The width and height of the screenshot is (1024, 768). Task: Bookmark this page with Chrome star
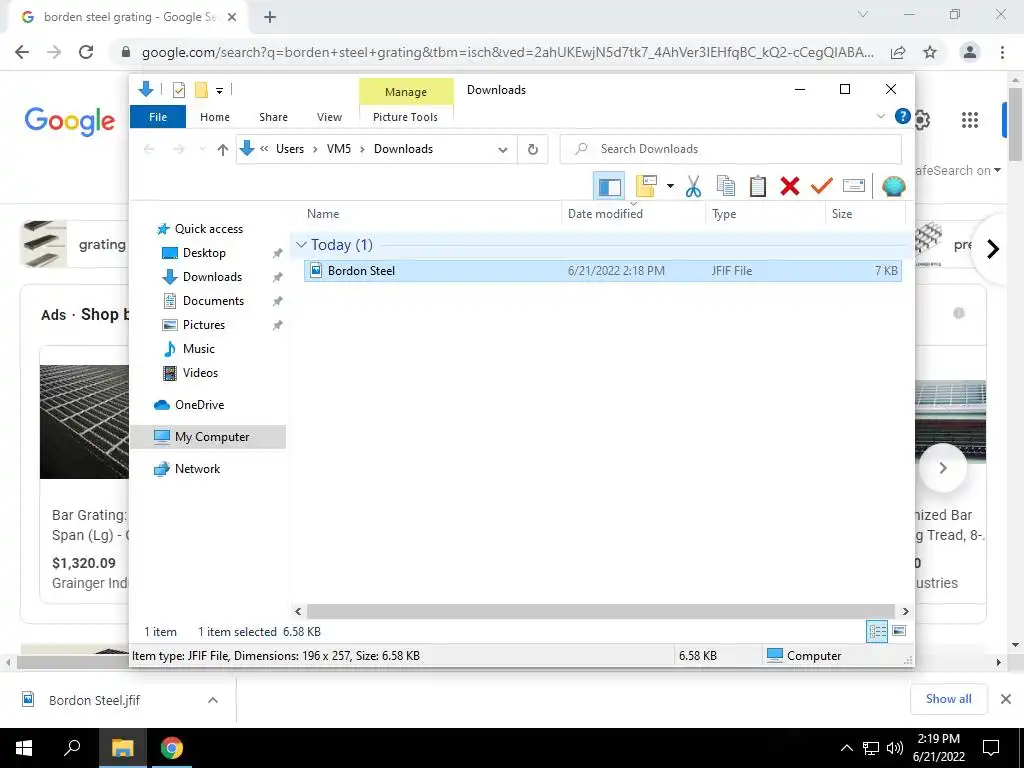[x=930, y=52]
